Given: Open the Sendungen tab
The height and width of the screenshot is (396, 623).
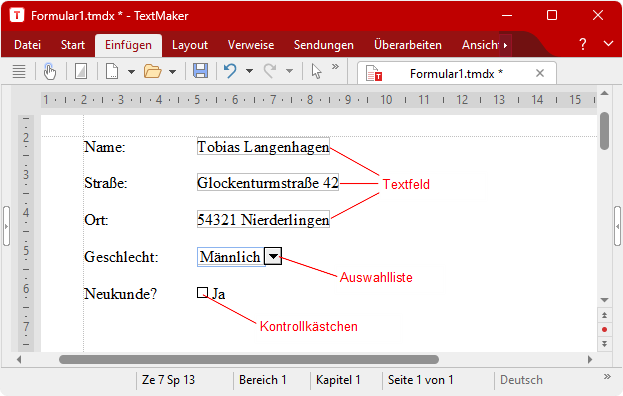Looking at the screenshot, I should tap(323, 45).
